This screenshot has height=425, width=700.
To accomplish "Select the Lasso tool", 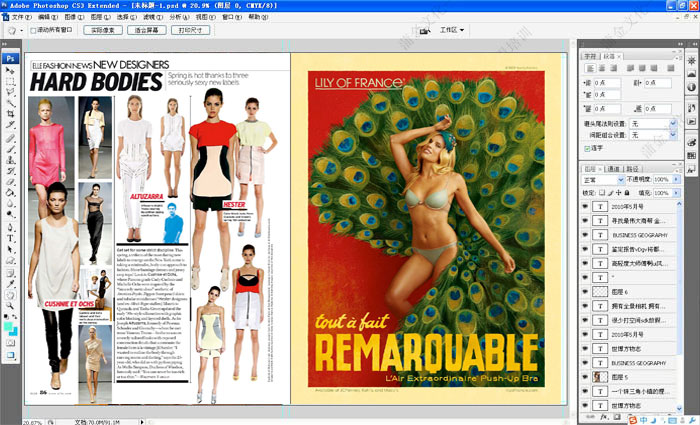I will [x=10, y=92].
